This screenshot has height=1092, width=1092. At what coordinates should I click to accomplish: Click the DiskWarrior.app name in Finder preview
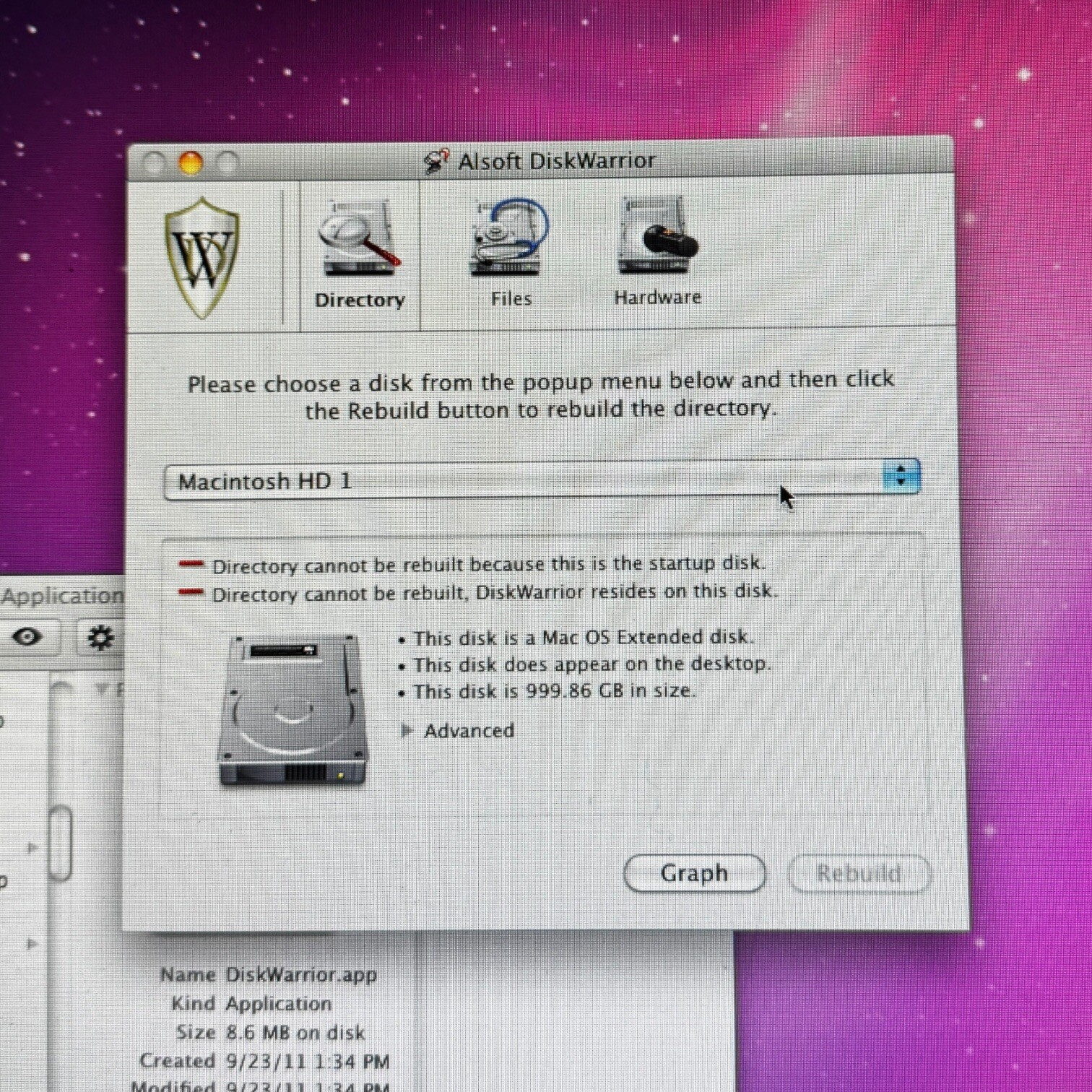click(301, 975)
